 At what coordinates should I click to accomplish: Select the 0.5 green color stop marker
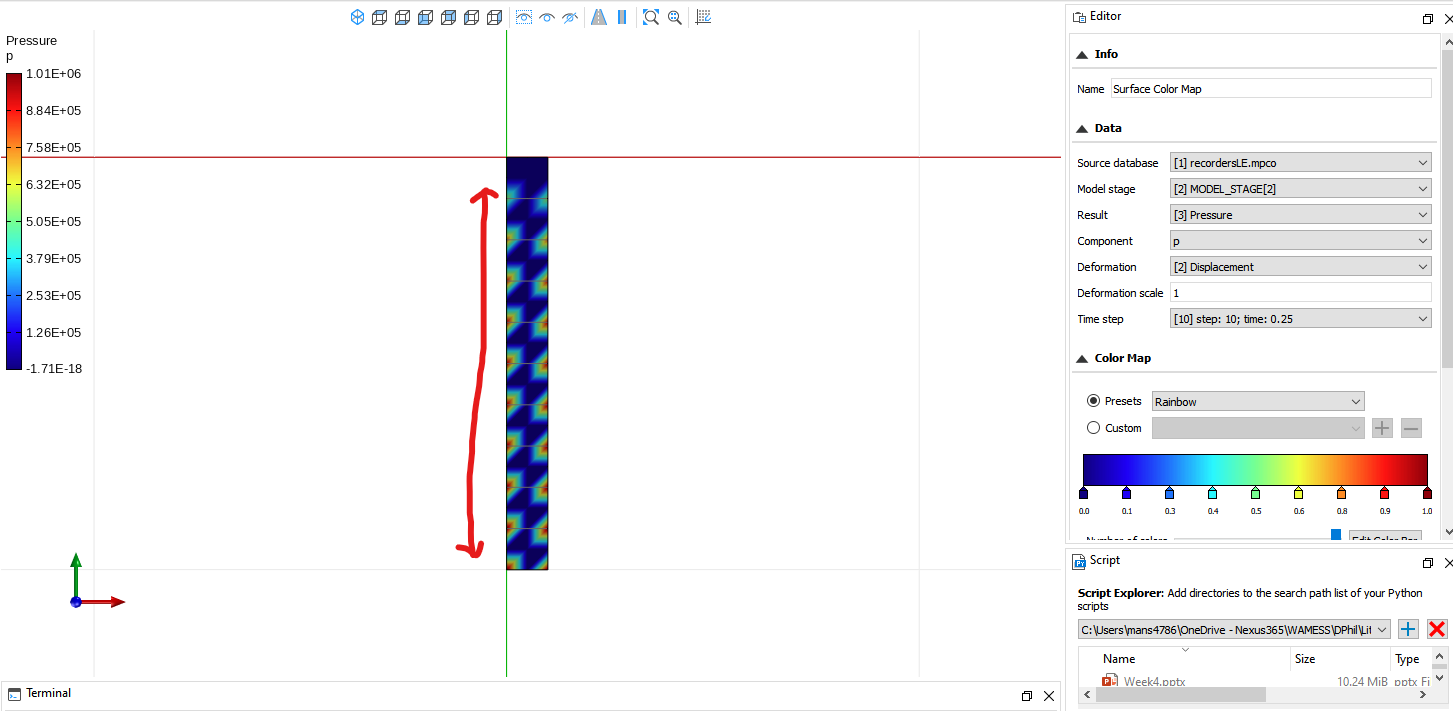[1255, 493]
